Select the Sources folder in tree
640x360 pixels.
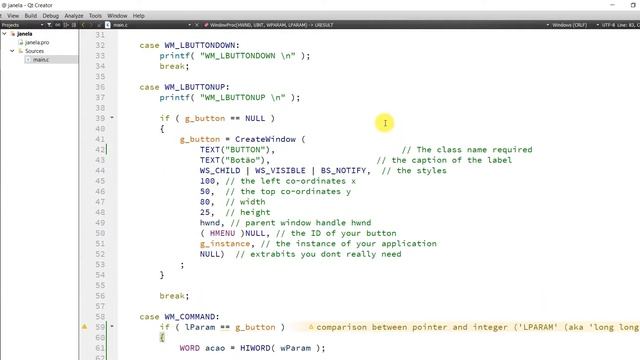(34, 51)
